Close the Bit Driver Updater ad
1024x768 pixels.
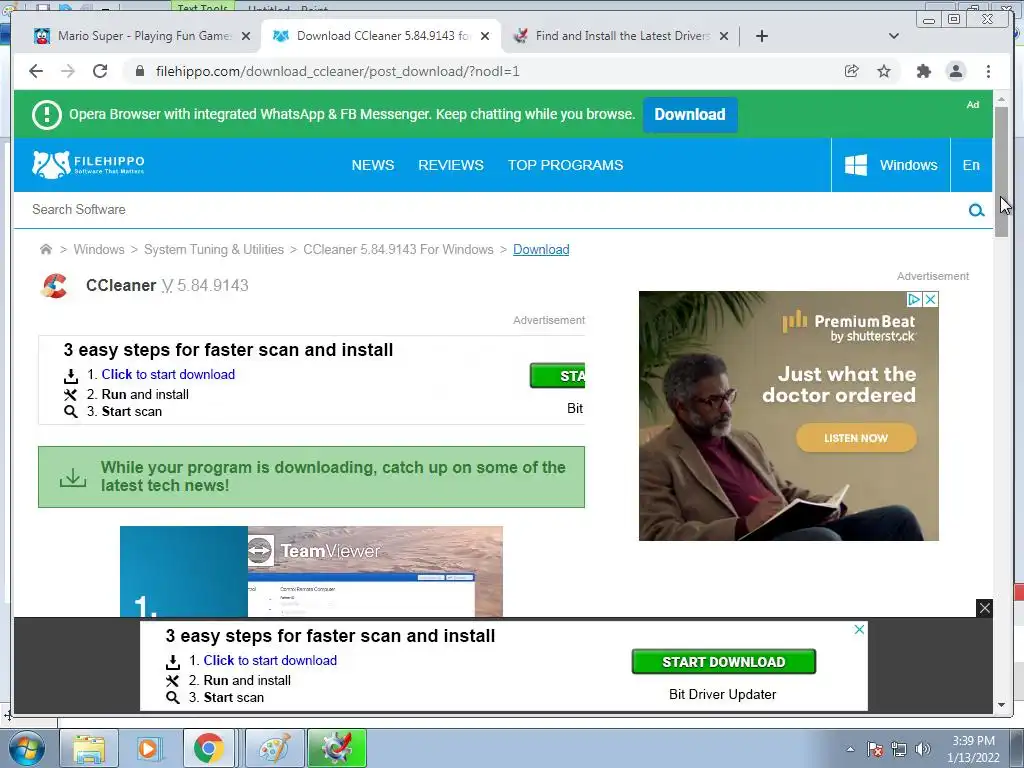pyautogui.click(x=859, y=629)
